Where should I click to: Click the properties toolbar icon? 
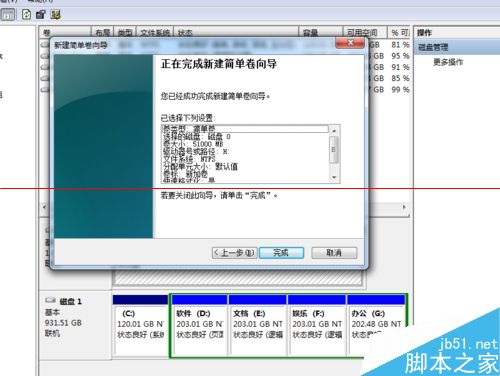pos(41,14)
